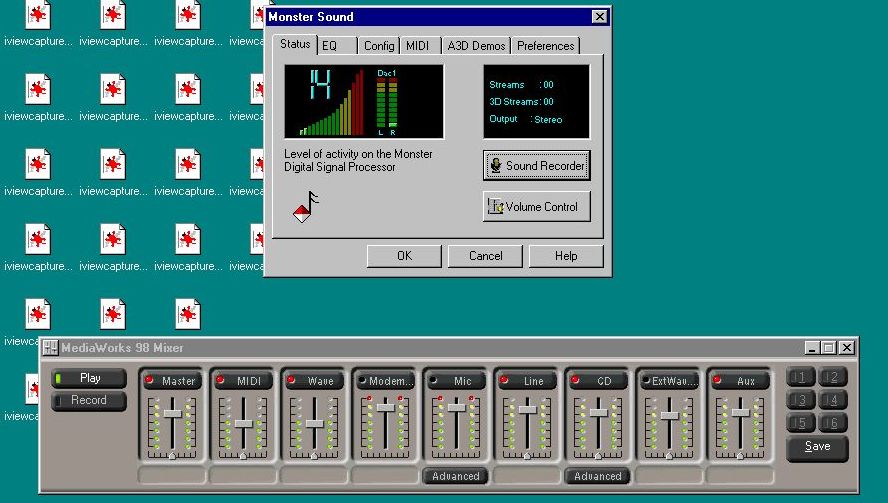Click the Wave balance slider thumb
The width and height of the screenshot is (888, 503).
coord(314,455)
